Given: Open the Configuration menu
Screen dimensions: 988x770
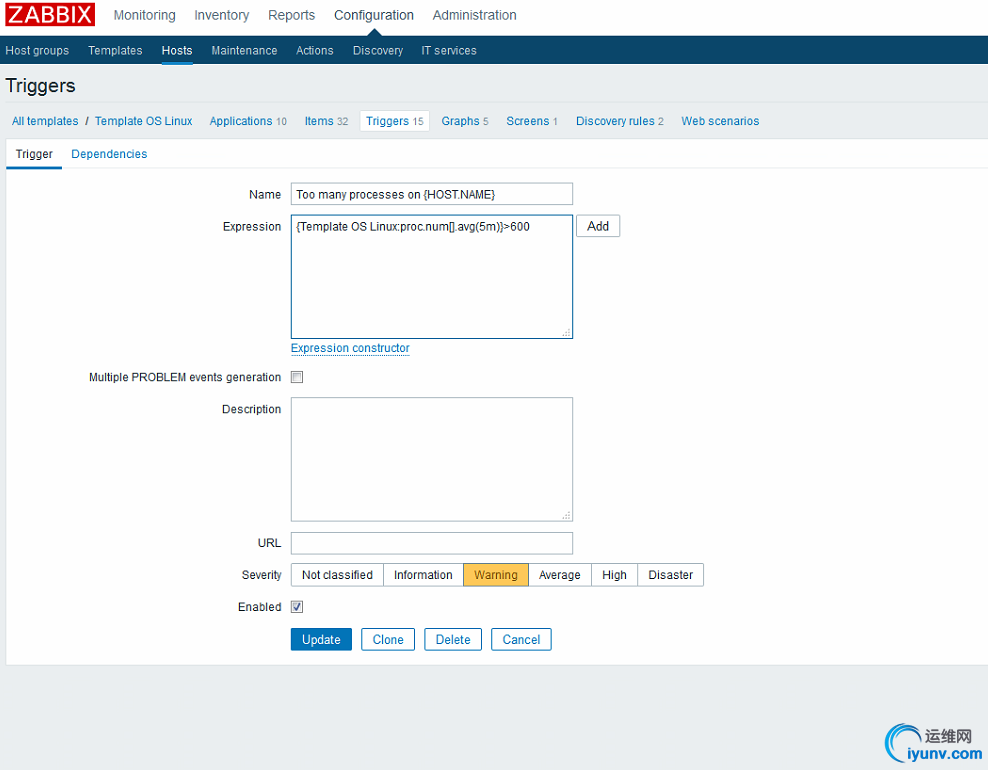Looking at the screenshot, I should pos(374,15).
